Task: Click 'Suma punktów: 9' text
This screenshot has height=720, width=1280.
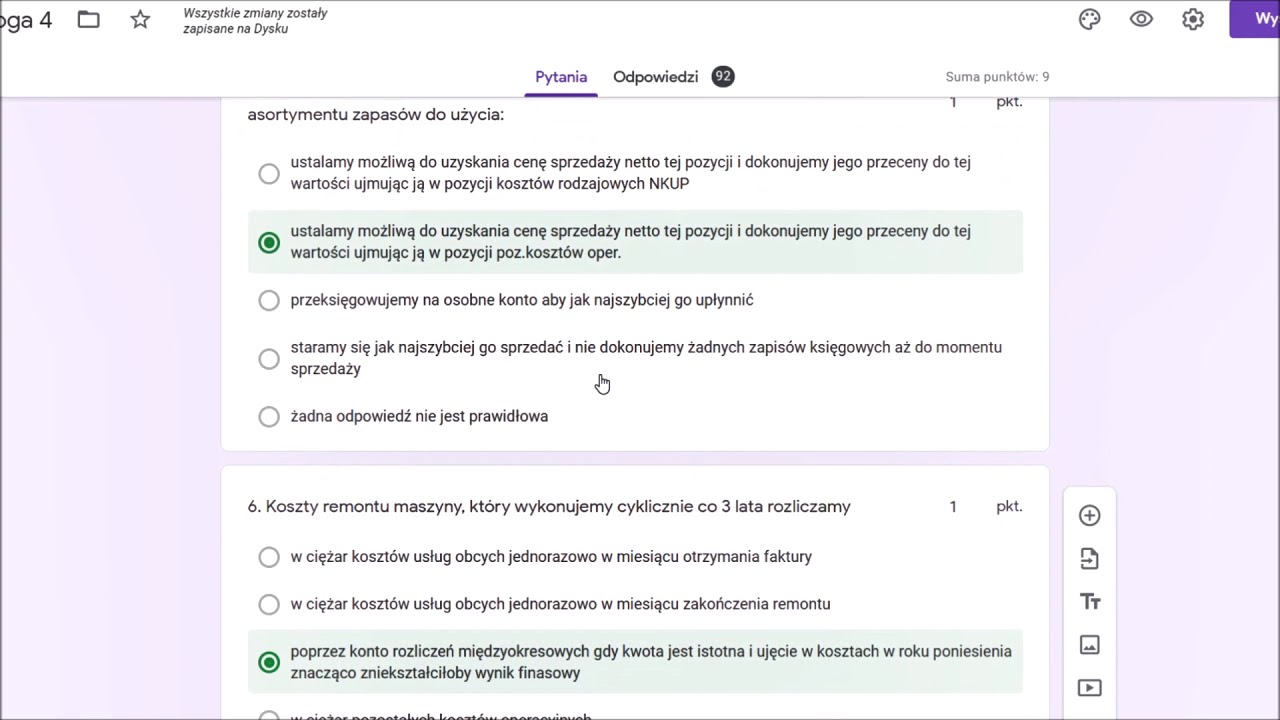Action: (997, 77)
